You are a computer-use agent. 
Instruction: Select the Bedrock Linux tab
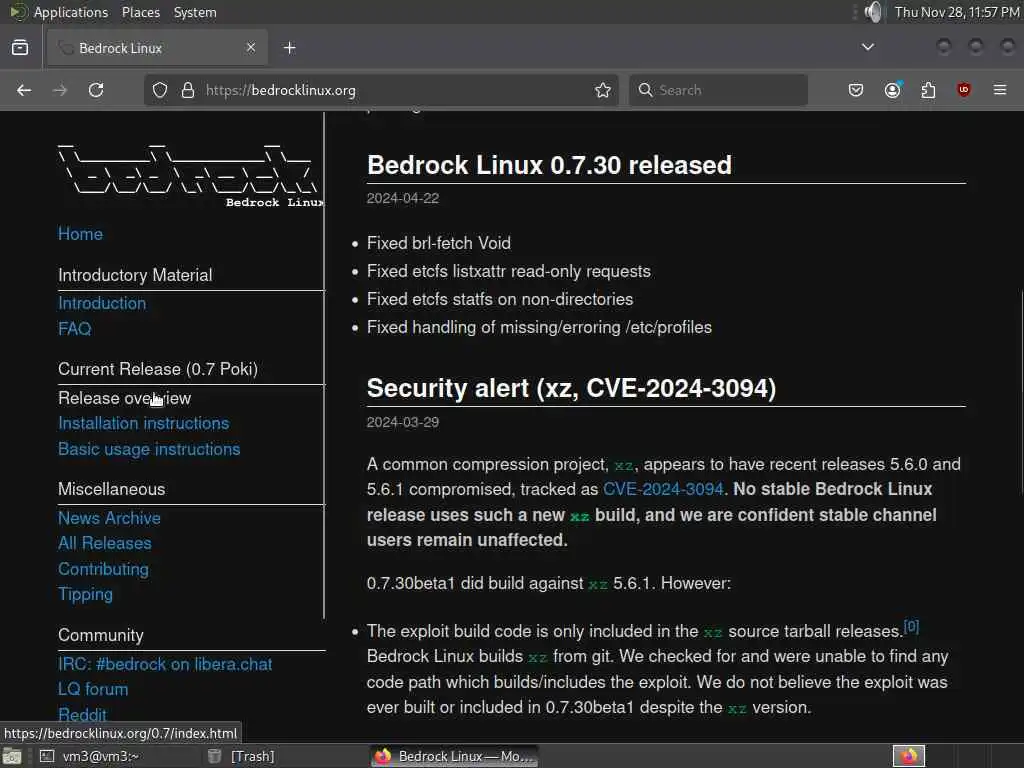click(x=155, y=48)
